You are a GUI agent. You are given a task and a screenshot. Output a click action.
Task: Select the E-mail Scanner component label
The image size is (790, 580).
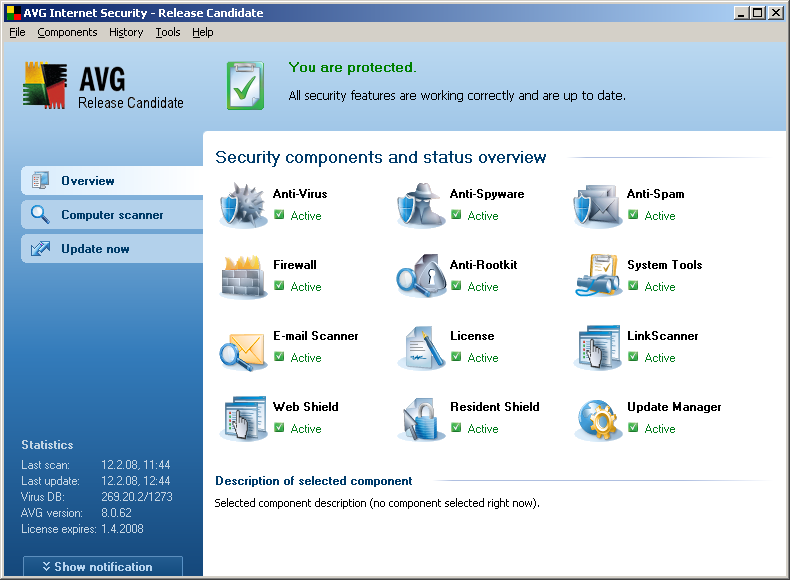pos(315,336)
